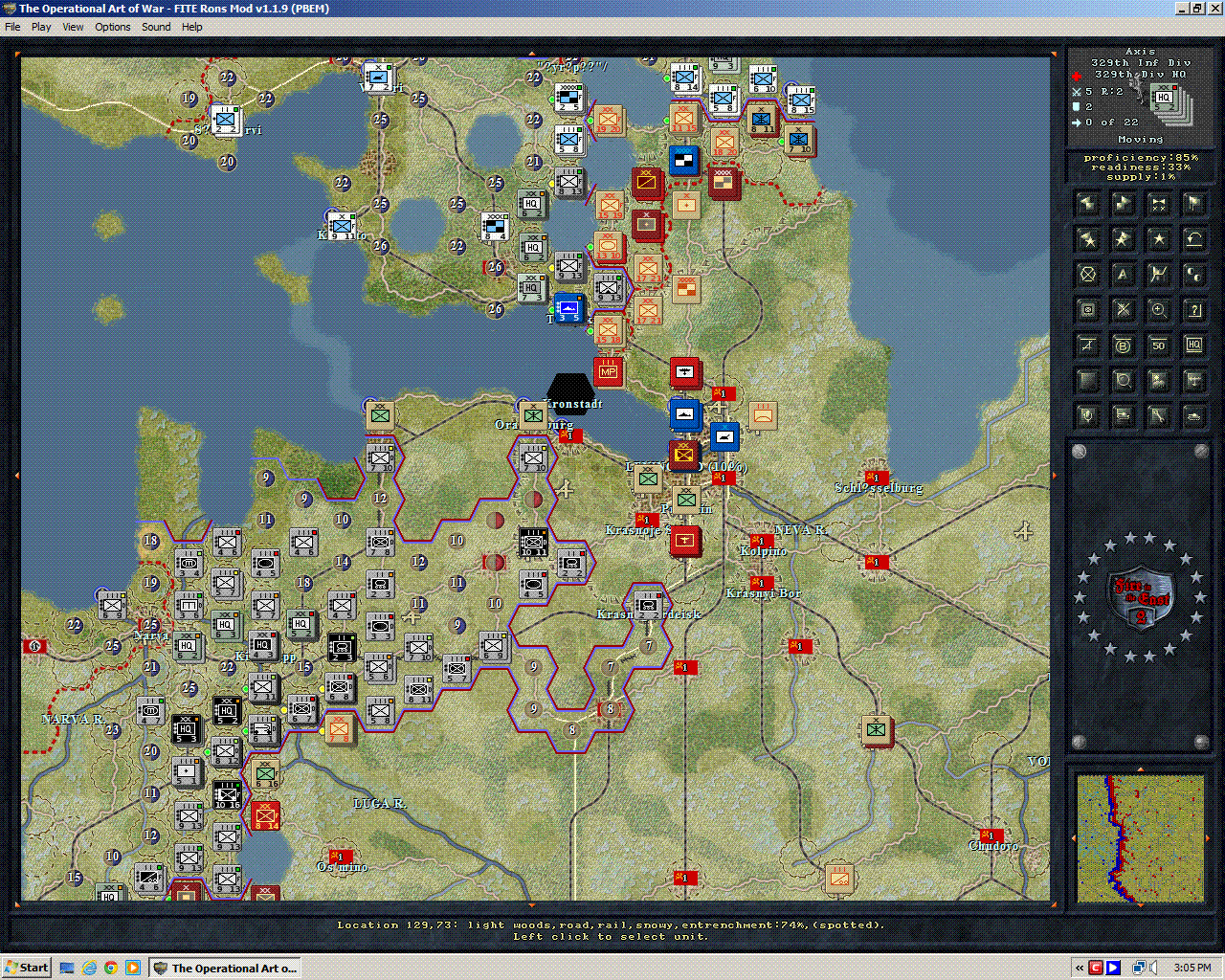1225x980 pixels.
Task: Click the plain star button
Action: click(x=1158, y=239)
